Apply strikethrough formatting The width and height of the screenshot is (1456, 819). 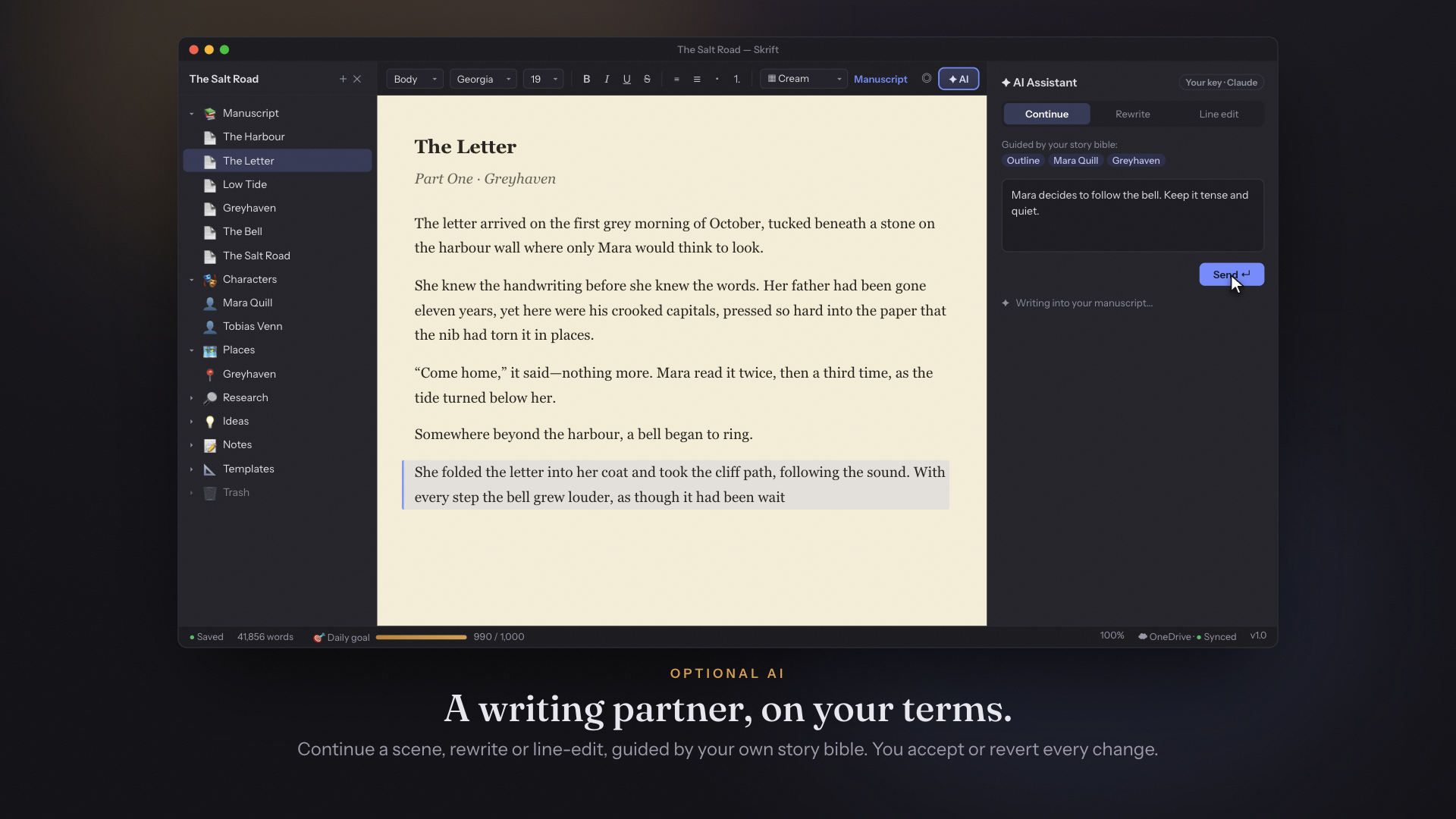pyautogui.click(x=647, y=79)
